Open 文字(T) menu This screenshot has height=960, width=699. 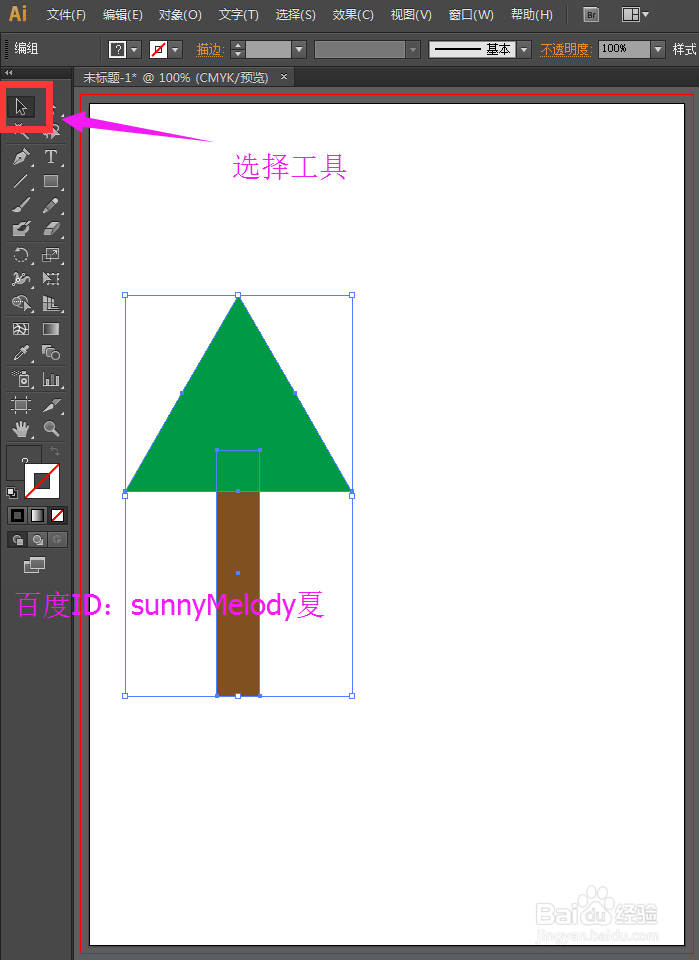(x=239, y=15)
